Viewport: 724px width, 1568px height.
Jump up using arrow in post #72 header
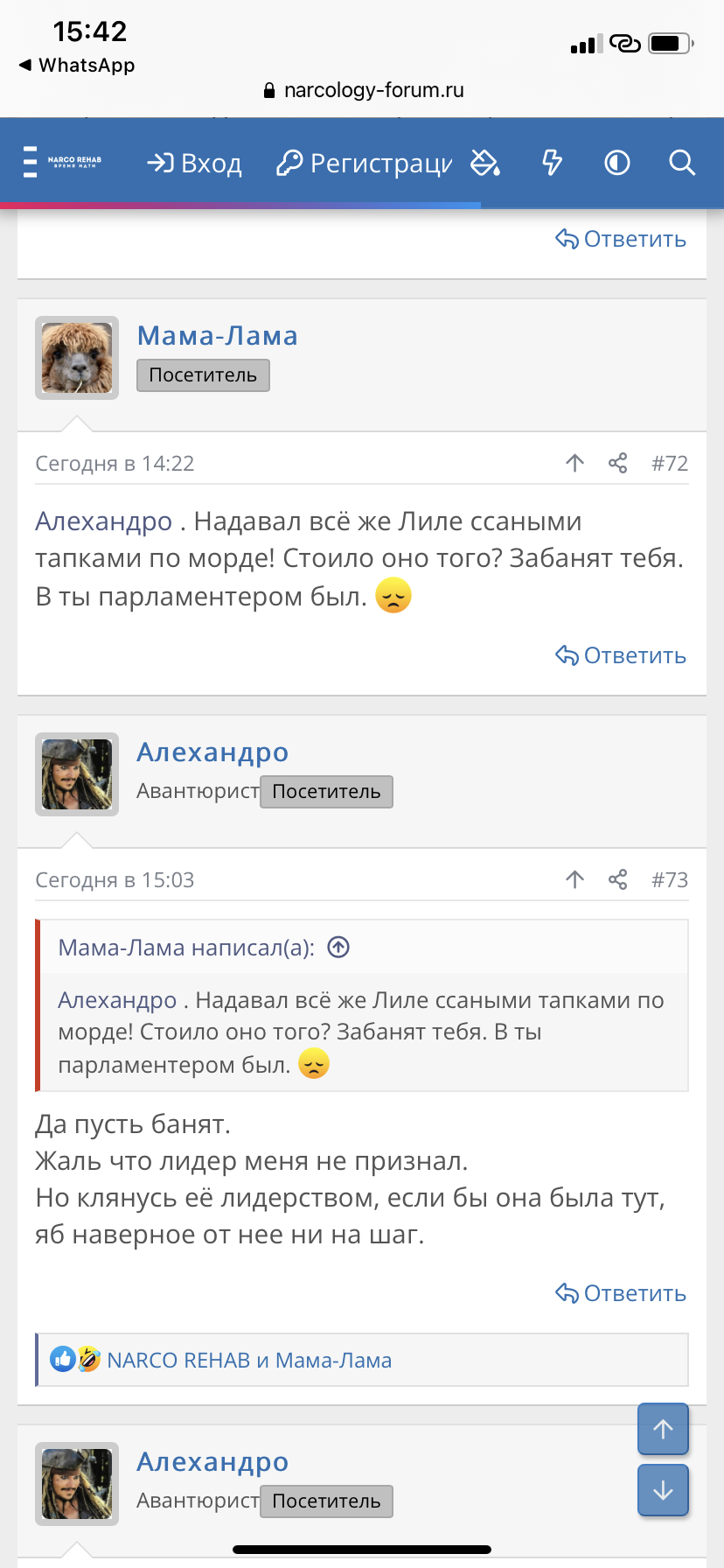click(x=574, y=463)
